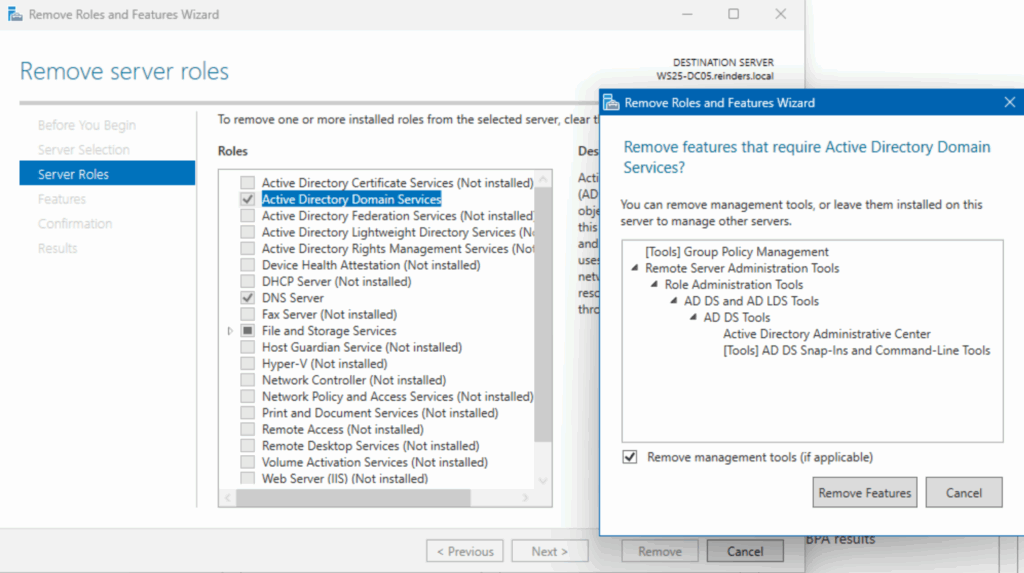The width and height of the screenshot is (1024, 573).
Task: Click the wizard icon in popup dialog title
Action: point(611,102)
